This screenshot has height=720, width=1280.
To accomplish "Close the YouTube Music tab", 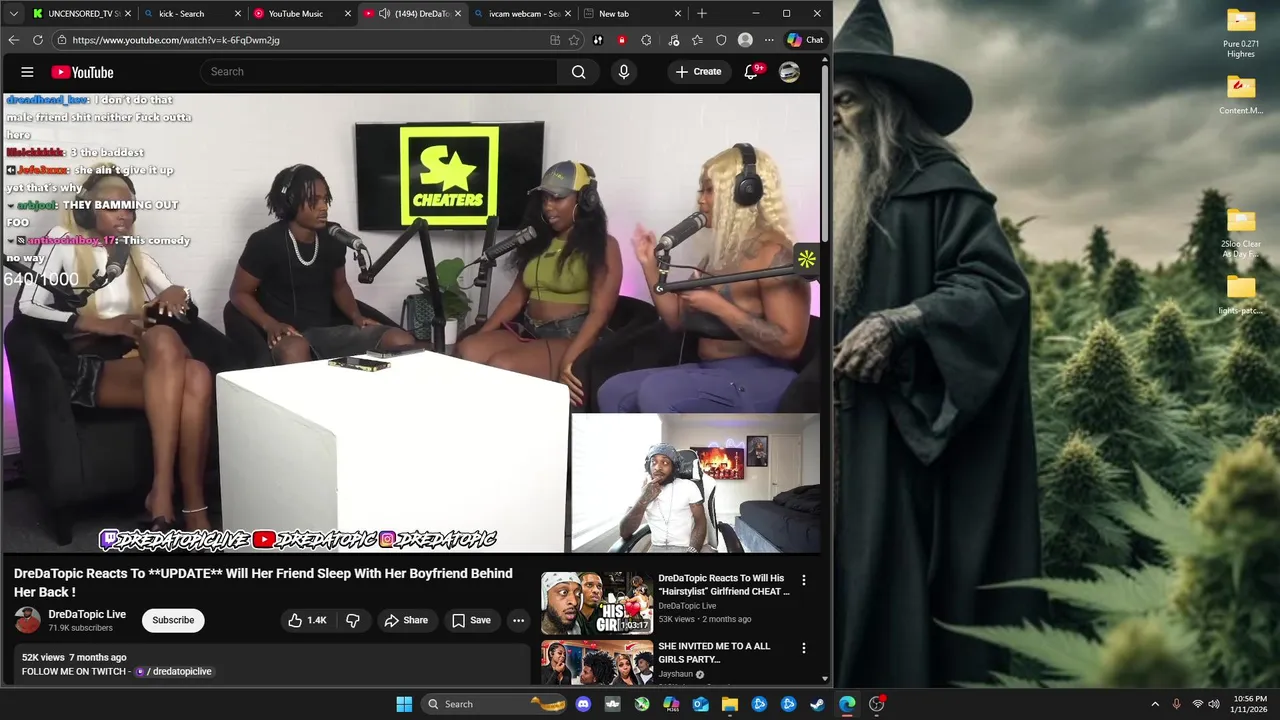I will (348, 14).
